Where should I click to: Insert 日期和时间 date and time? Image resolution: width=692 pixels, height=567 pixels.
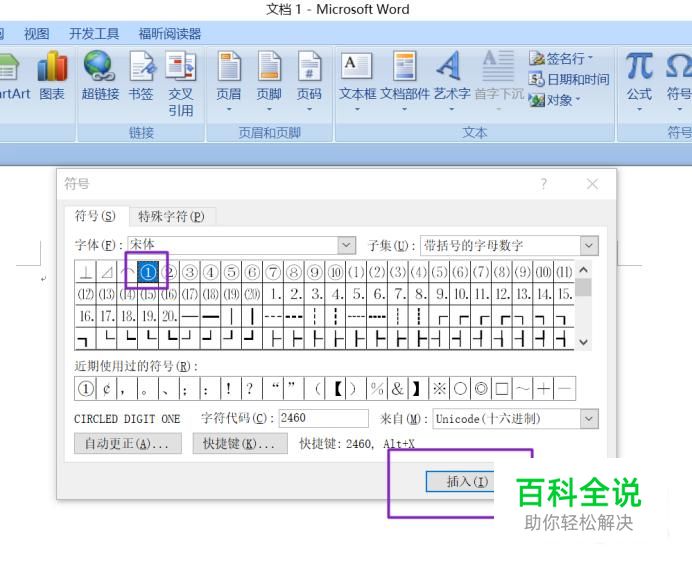[569, 79]
